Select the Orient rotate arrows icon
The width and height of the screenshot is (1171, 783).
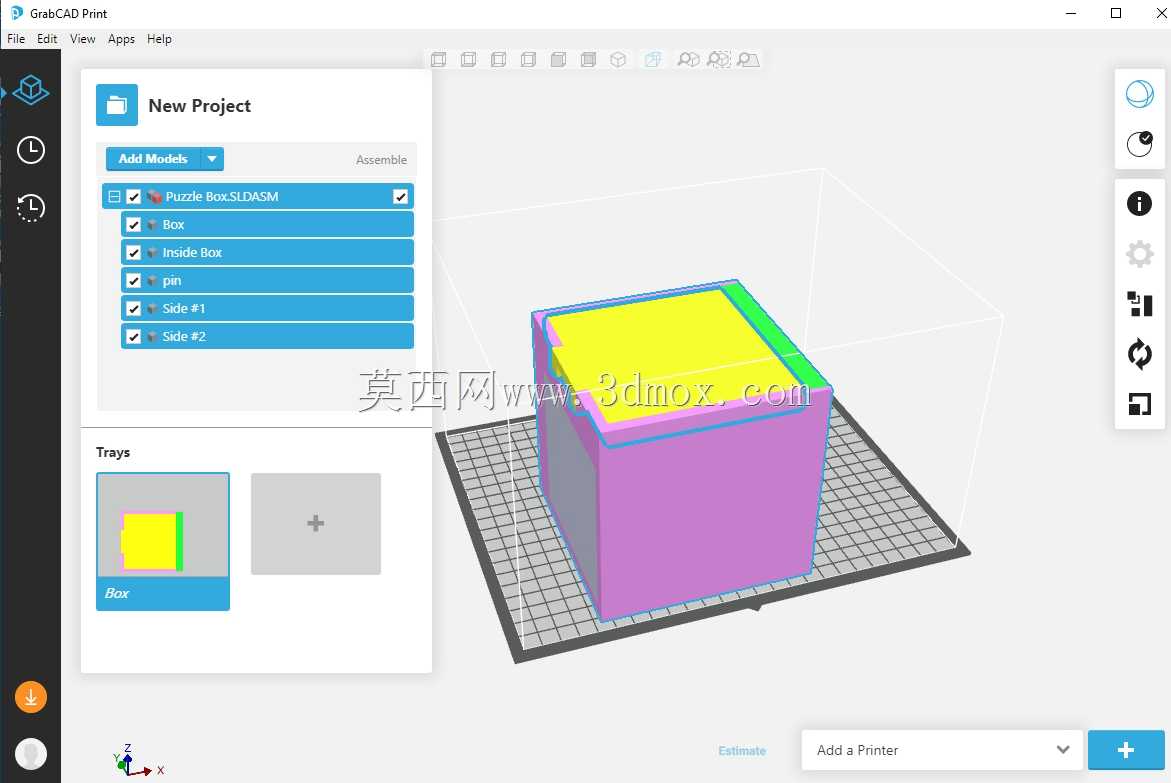pyautogui.click(x=1139, y=354)
